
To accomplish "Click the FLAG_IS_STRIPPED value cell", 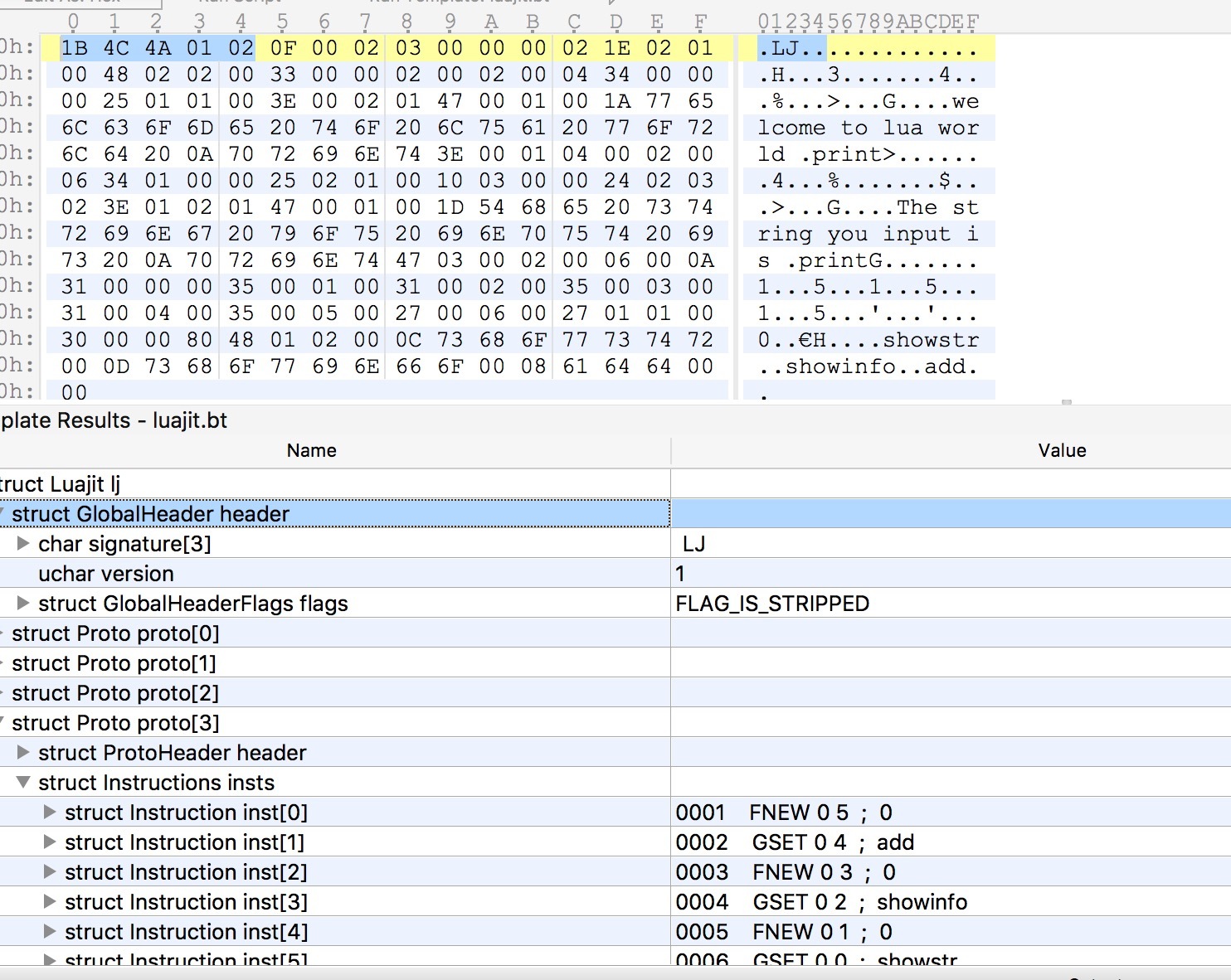I will tap(772, 604).
